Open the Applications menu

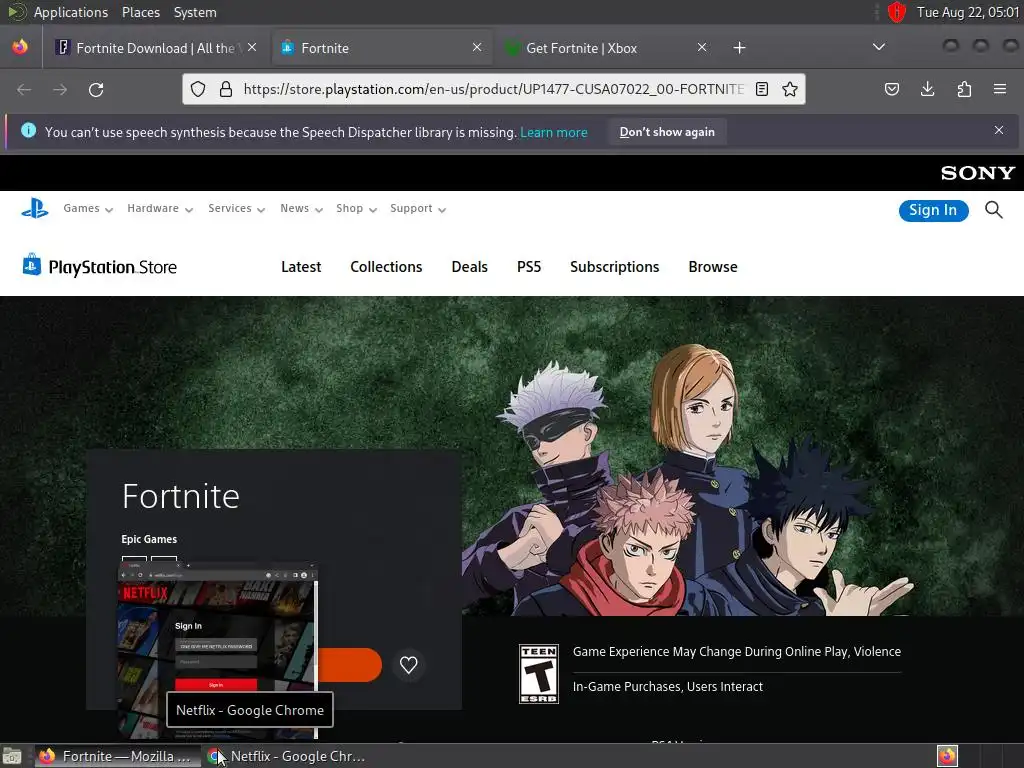coord(71,12)
